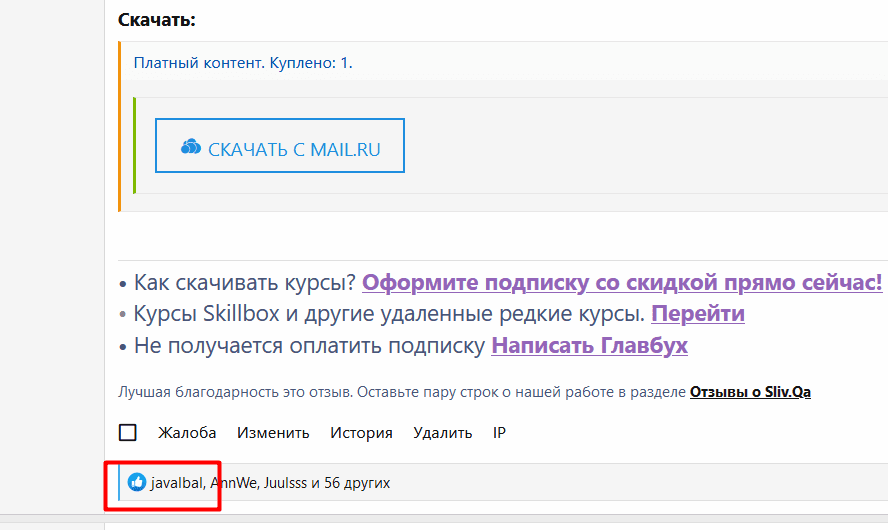The width and height of the screenshot is (888, 530).
Task: Open user AnnWe's profile
Action: pos(232,483)
